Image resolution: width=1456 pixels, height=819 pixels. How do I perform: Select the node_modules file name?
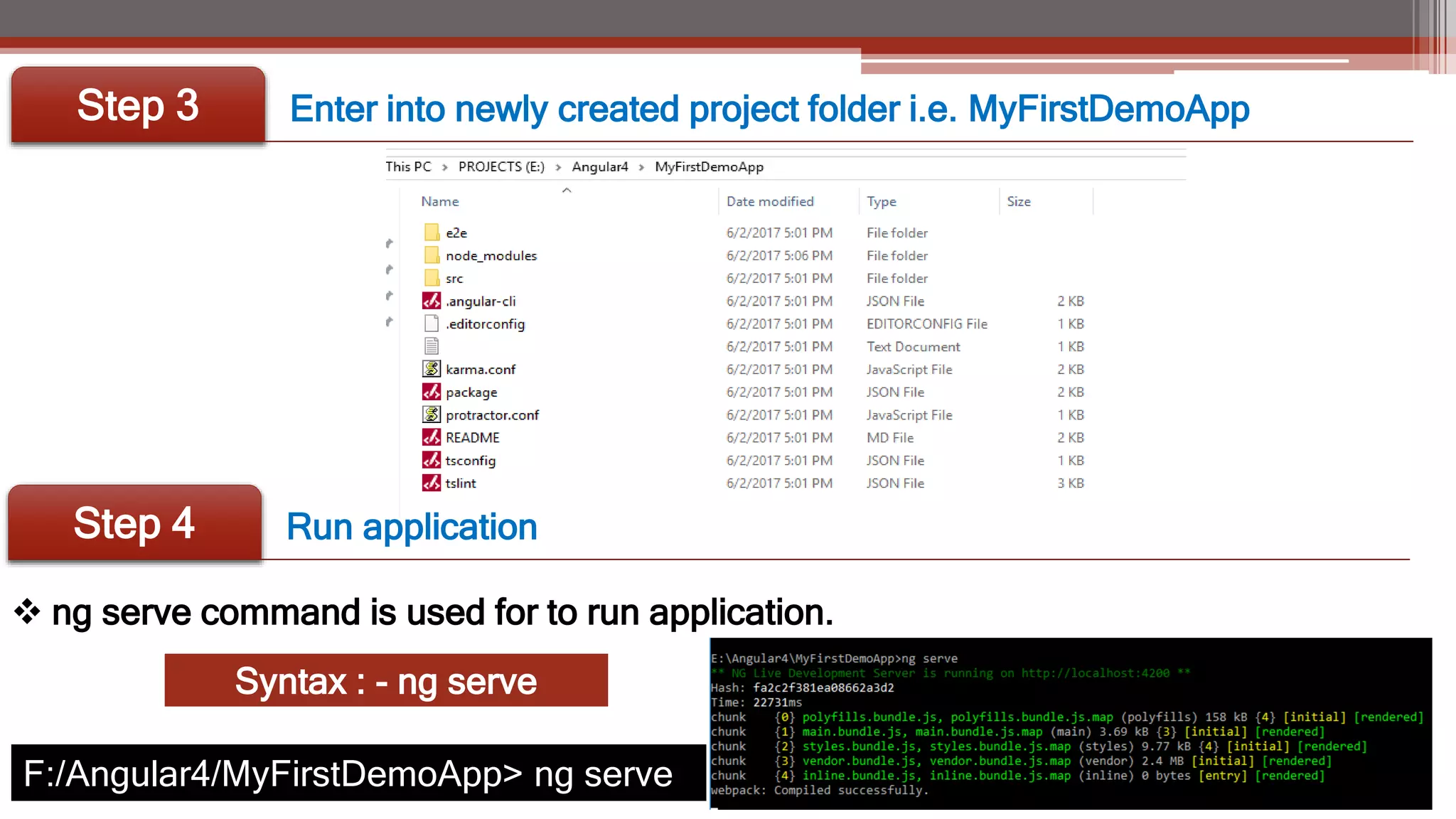click(x=491, y=255)
